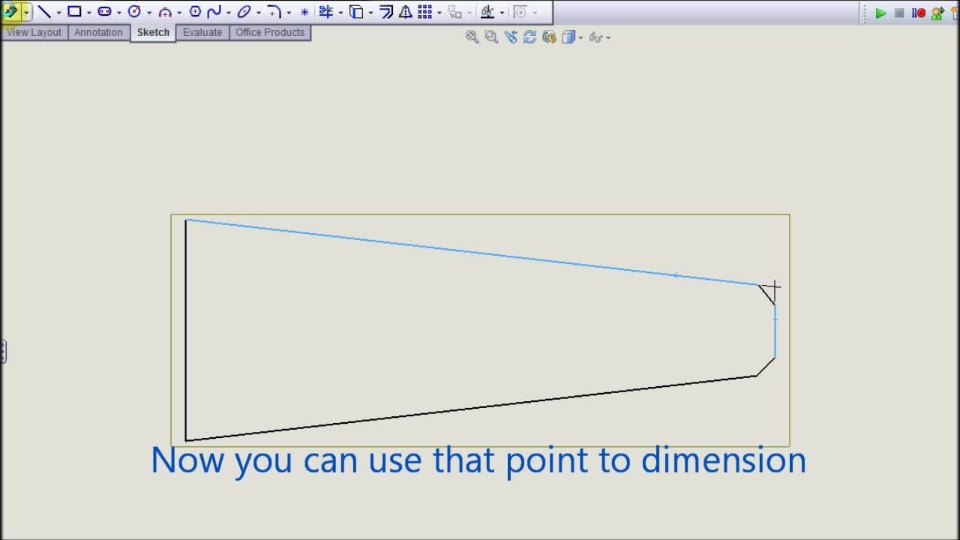Click the Linear Sketch Pattern icon
The image size is (960, 540).
425,11
